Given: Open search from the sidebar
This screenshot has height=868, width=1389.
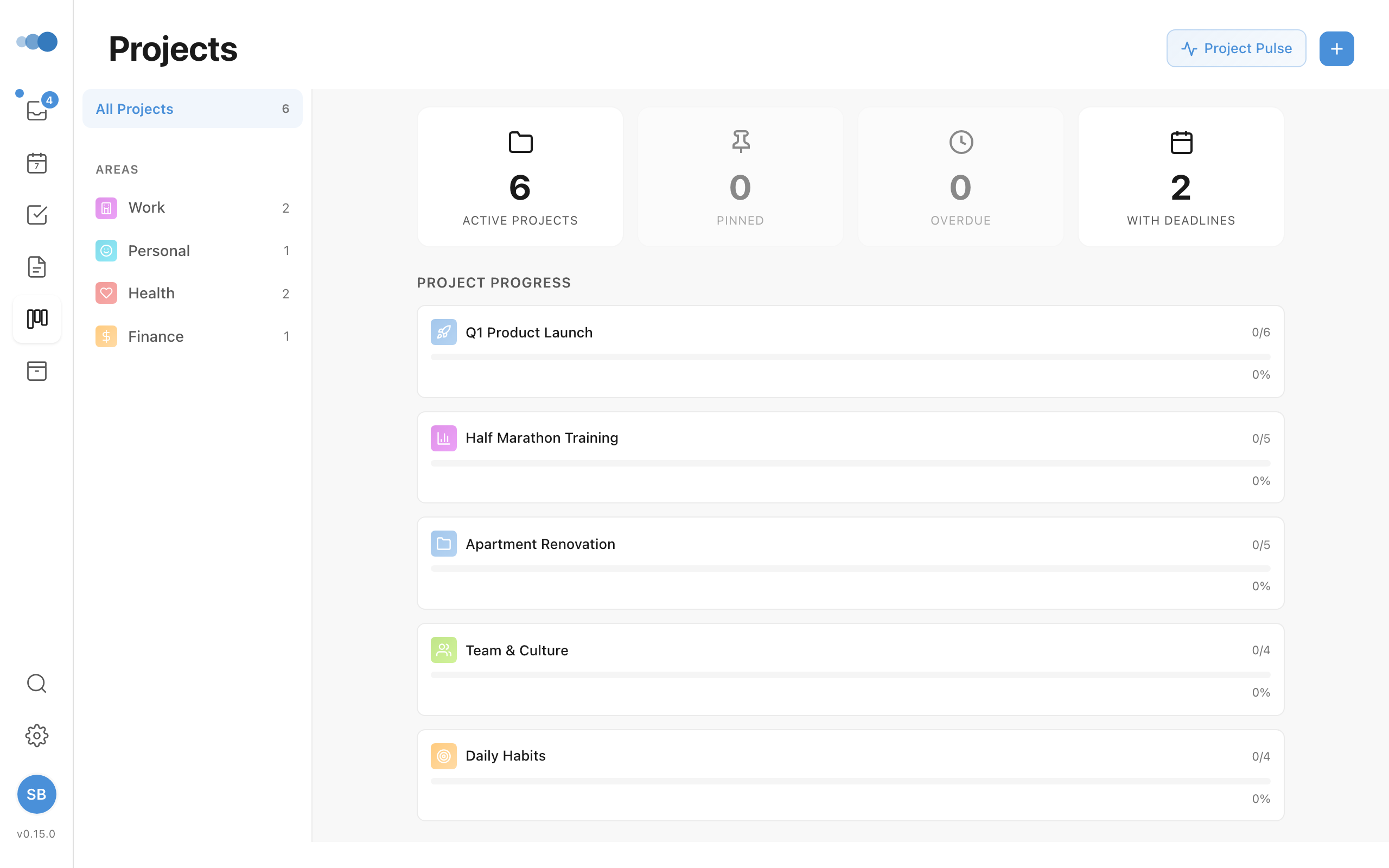Looking at the screenshot, I should (37, 683).
